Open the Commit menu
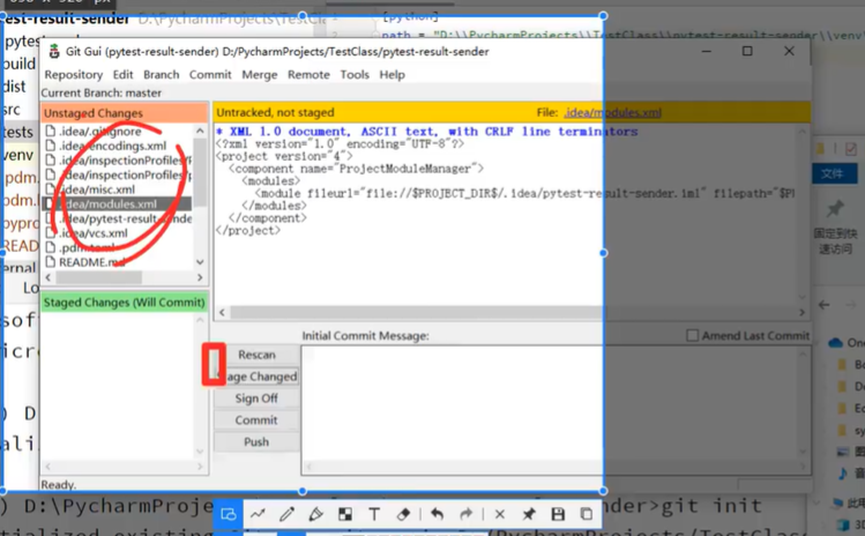The width and height of the screenshot is (865, 536). click(210, 74)
